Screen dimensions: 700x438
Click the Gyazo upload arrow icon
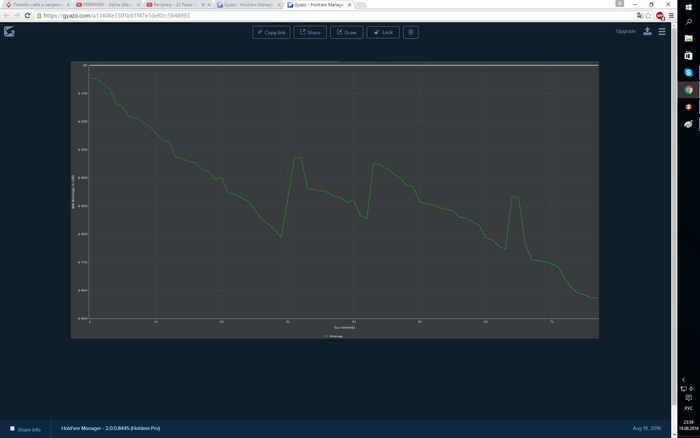point(647,31)
